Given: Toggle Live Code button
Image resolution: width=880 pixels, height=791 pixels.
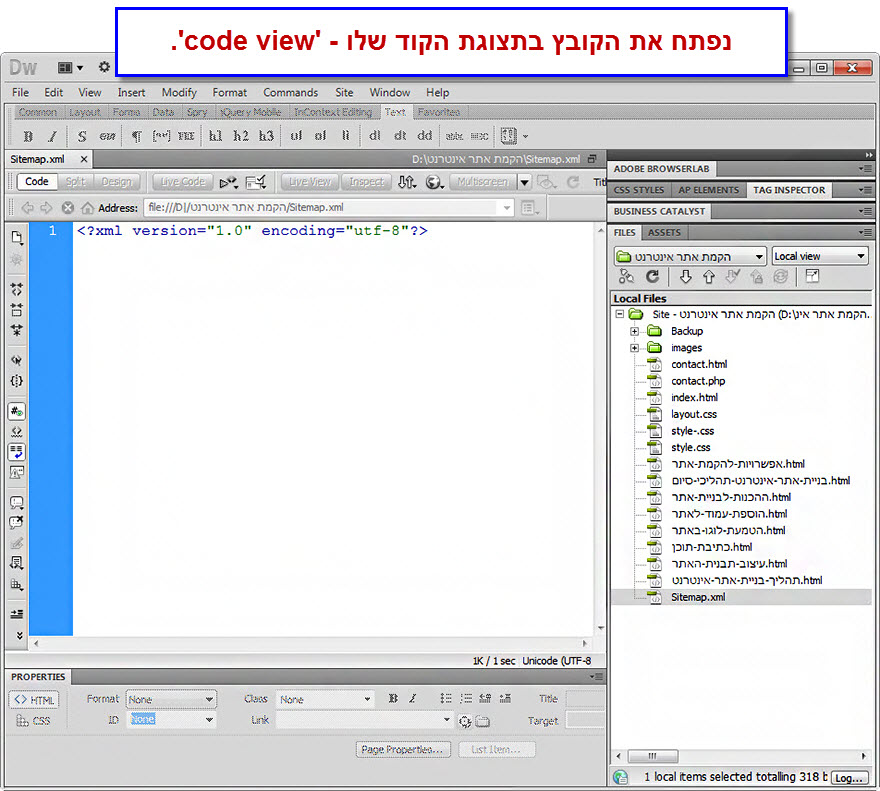Looking at the screenshot, I should click(x=182, y=182).
